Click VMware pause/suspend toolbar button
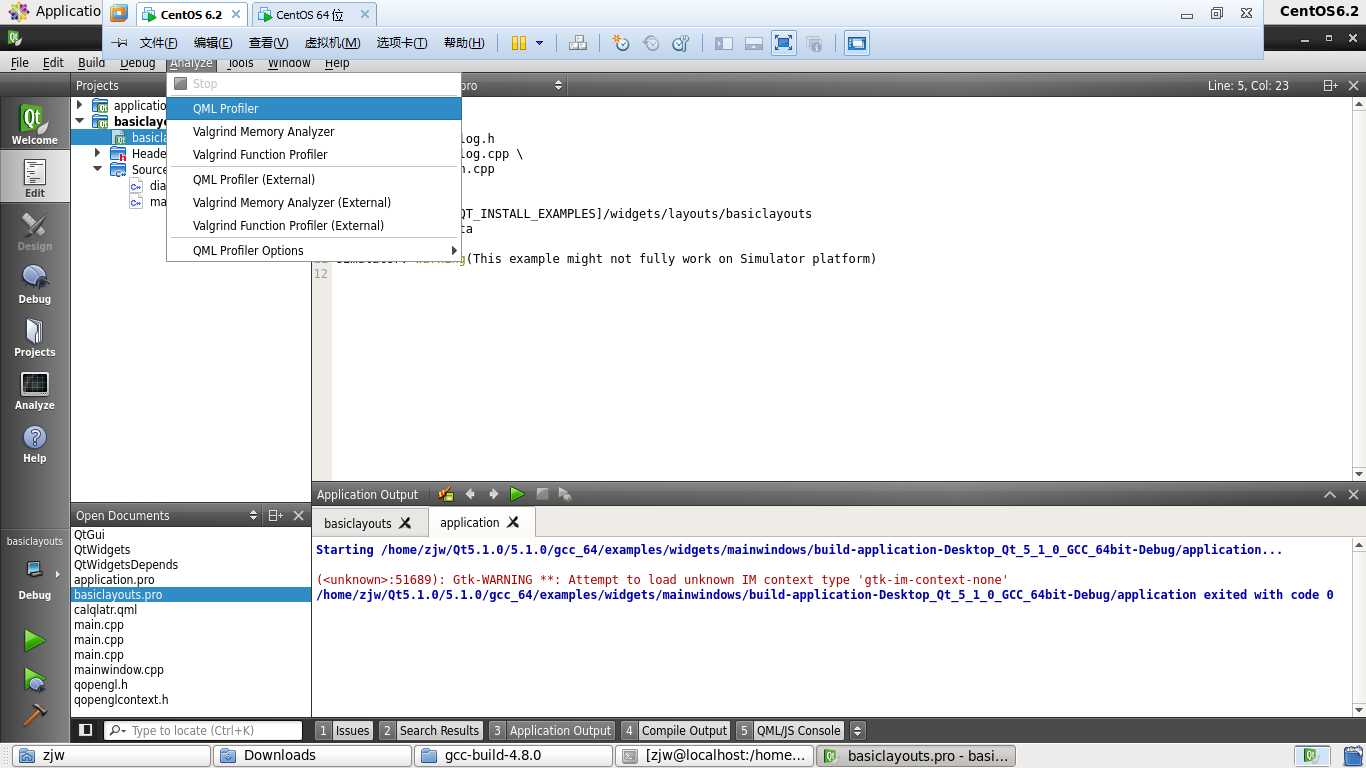This screenshot has width=1366, height=768. 519,43
